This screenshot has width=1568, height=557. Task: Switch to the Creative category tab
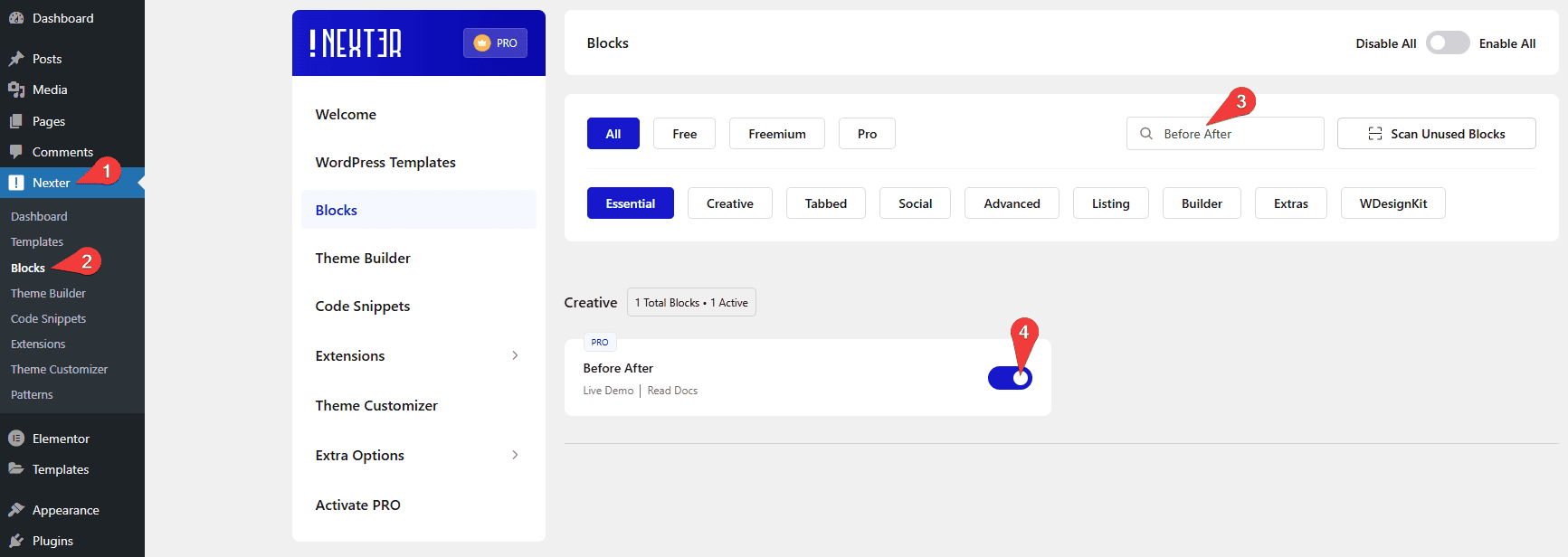(729, 203)
